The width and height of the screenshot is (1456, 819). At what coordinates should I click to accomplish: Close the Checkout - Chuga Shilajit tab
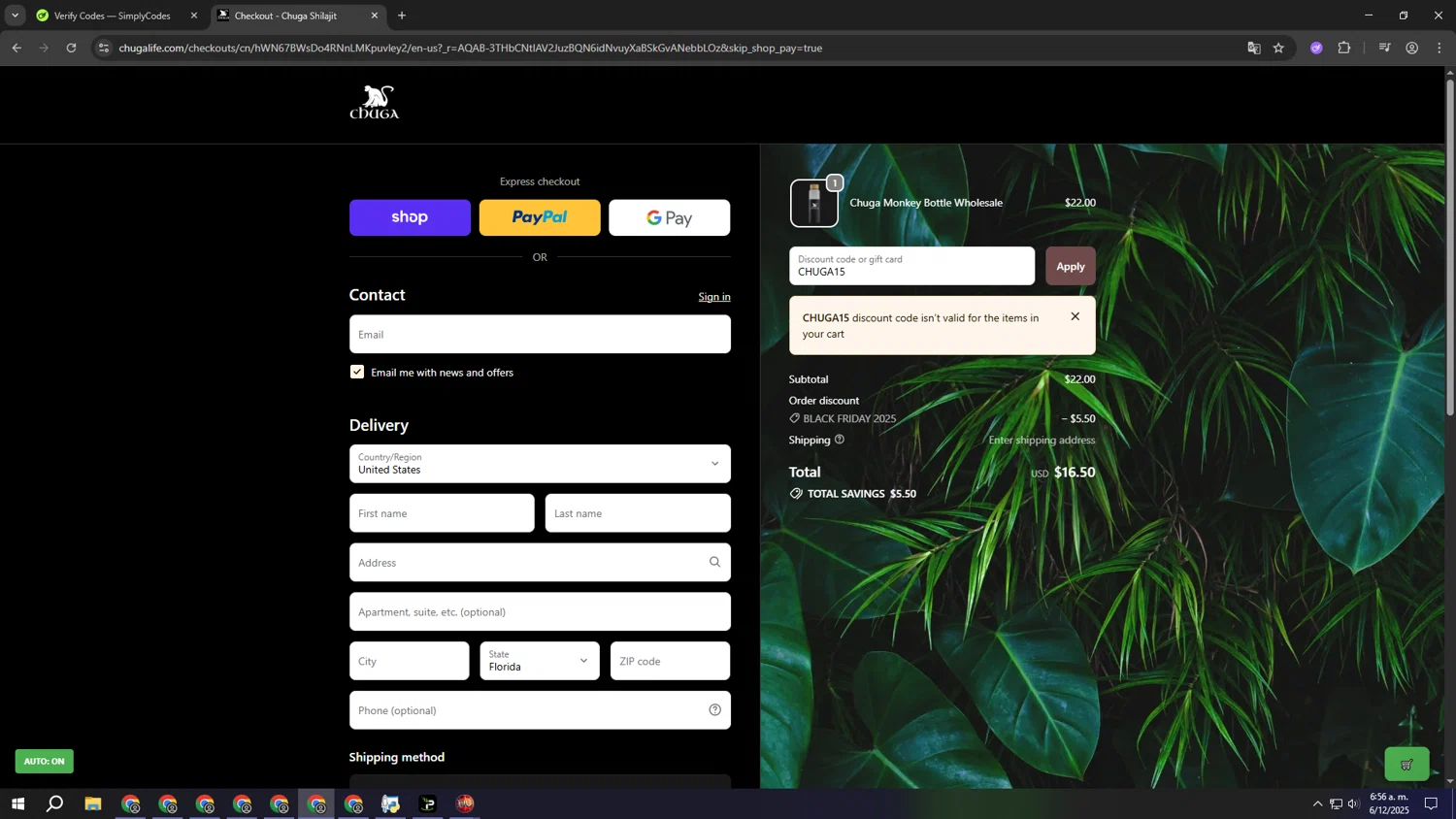[x=375, y=16]
